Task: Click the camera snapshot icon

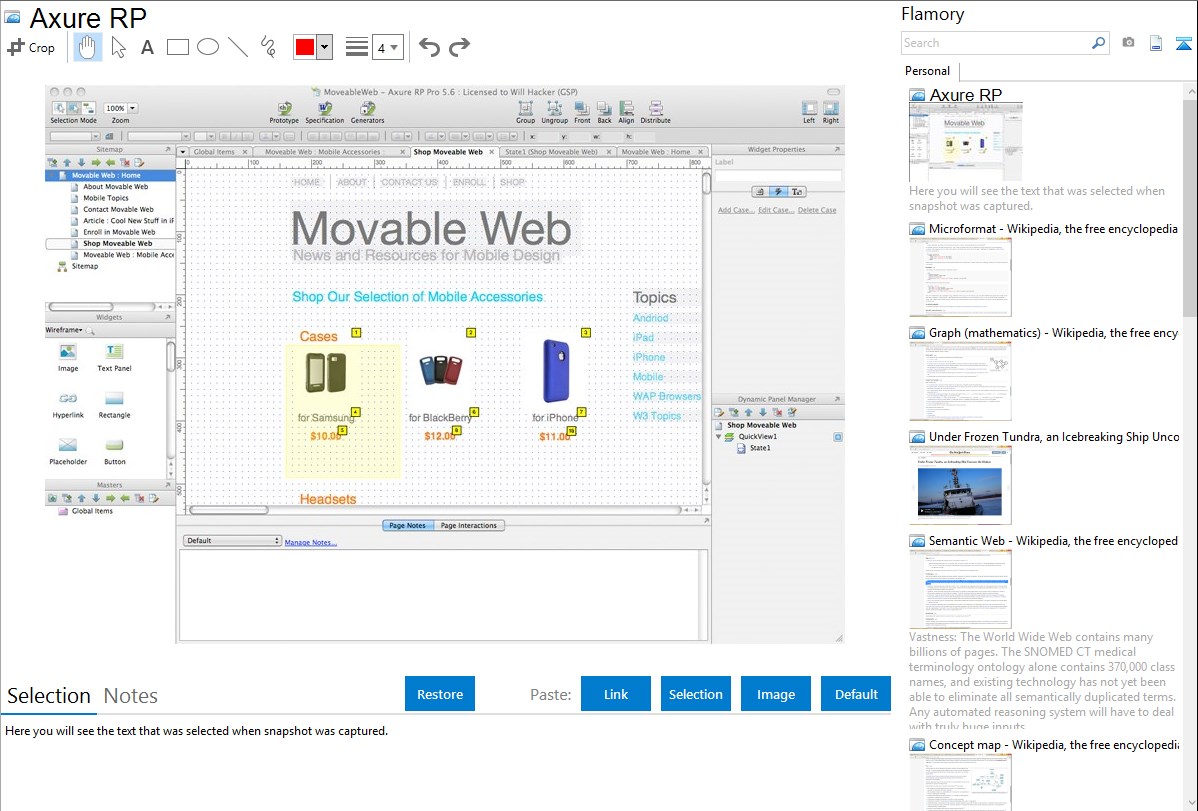Action: click(1128, 43)
